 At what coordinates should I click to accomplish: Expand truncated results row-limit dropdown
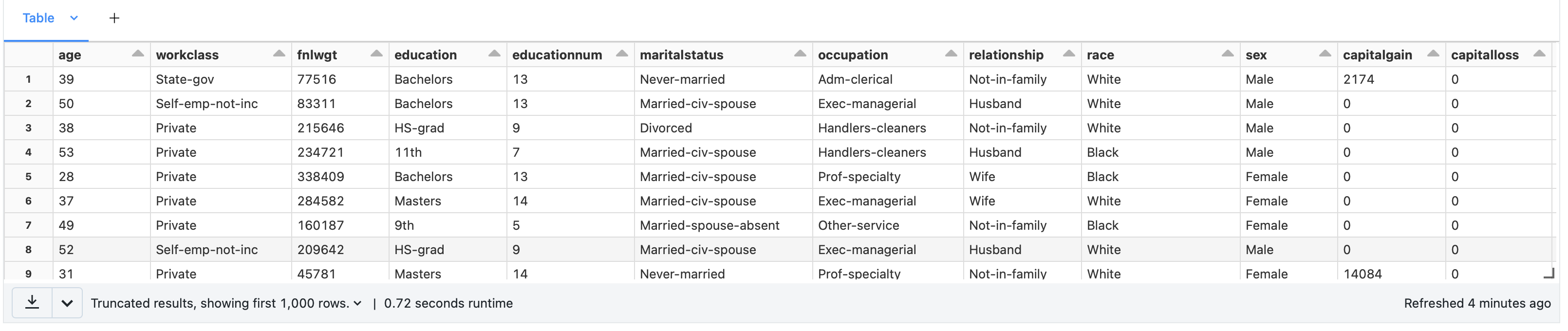point(357,303)
